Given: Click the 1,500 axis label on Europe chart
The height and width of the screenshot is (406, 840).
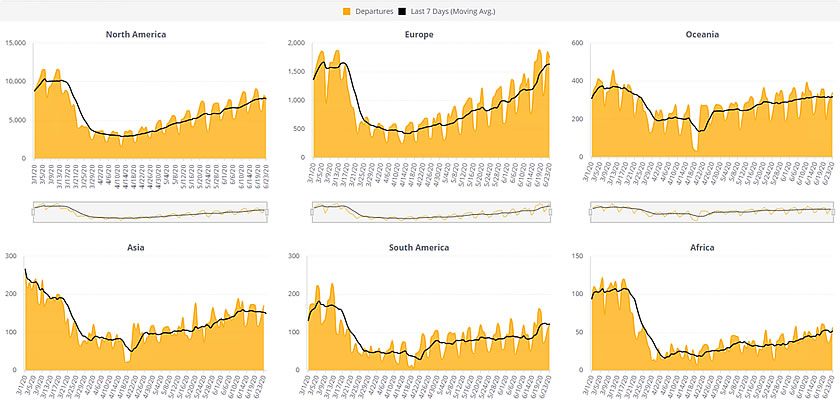Looking at the screenshot, I should coord(297,72).
